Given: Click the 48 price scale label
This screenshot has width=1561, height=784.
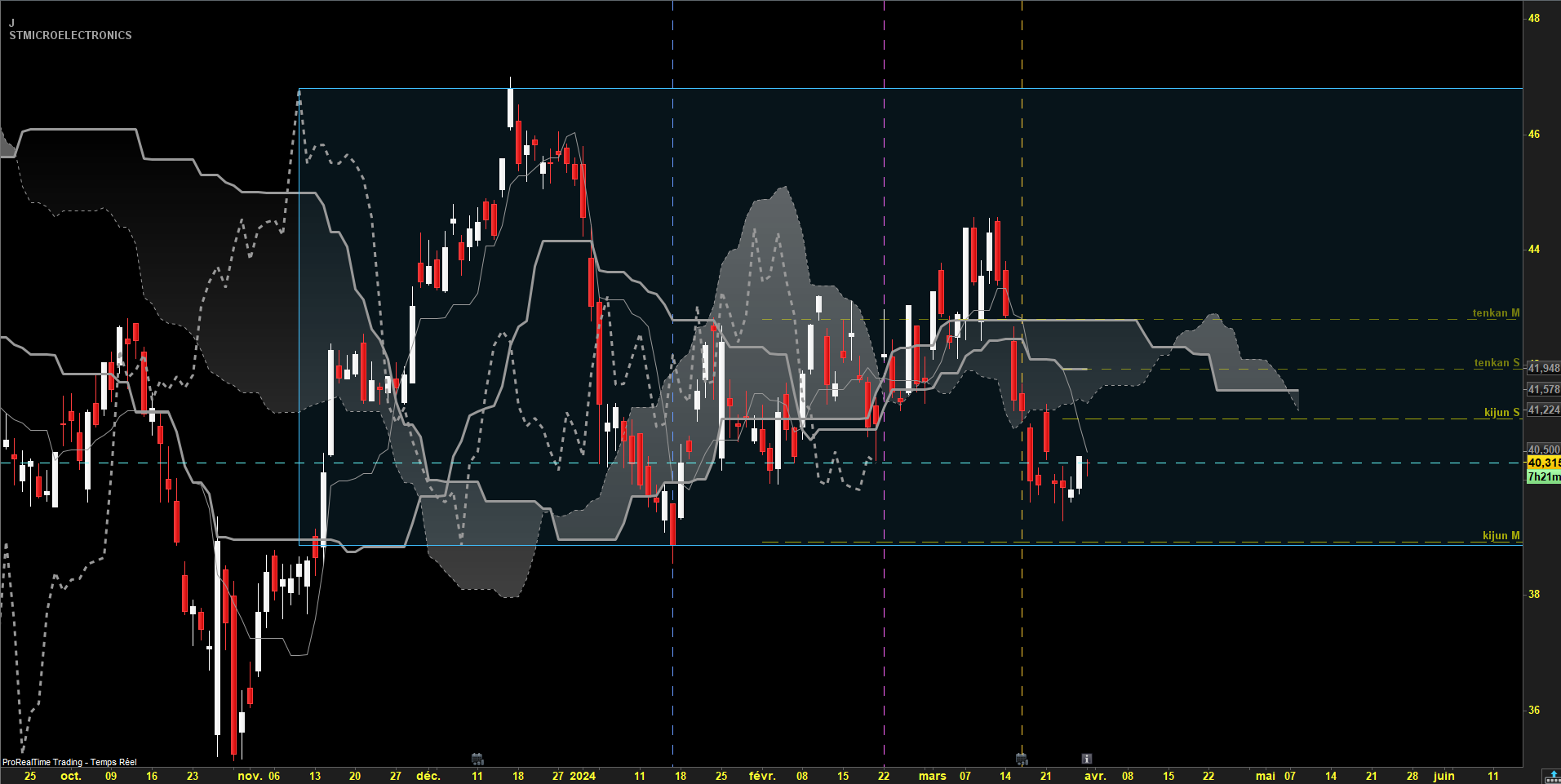Looking at the screenshot, I should tap(1534, 18).
